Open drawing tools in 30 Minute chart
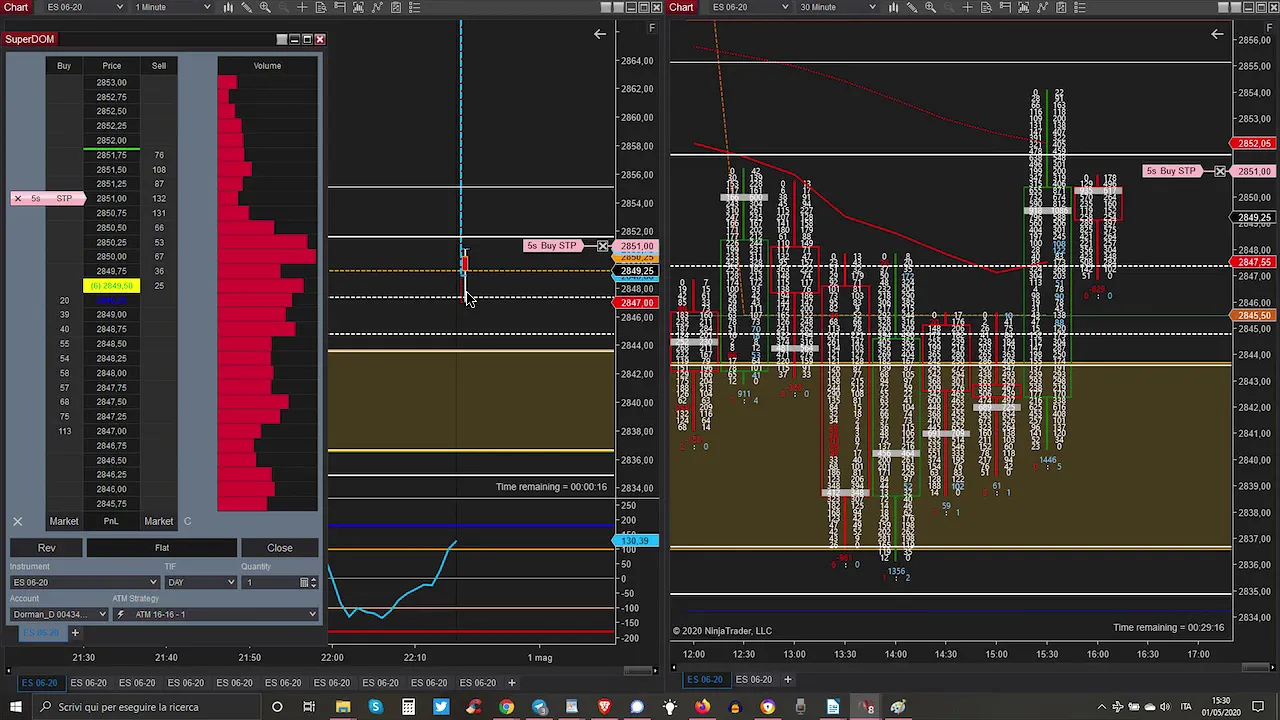The image size is (1280, 720). [x=912, y=7]
